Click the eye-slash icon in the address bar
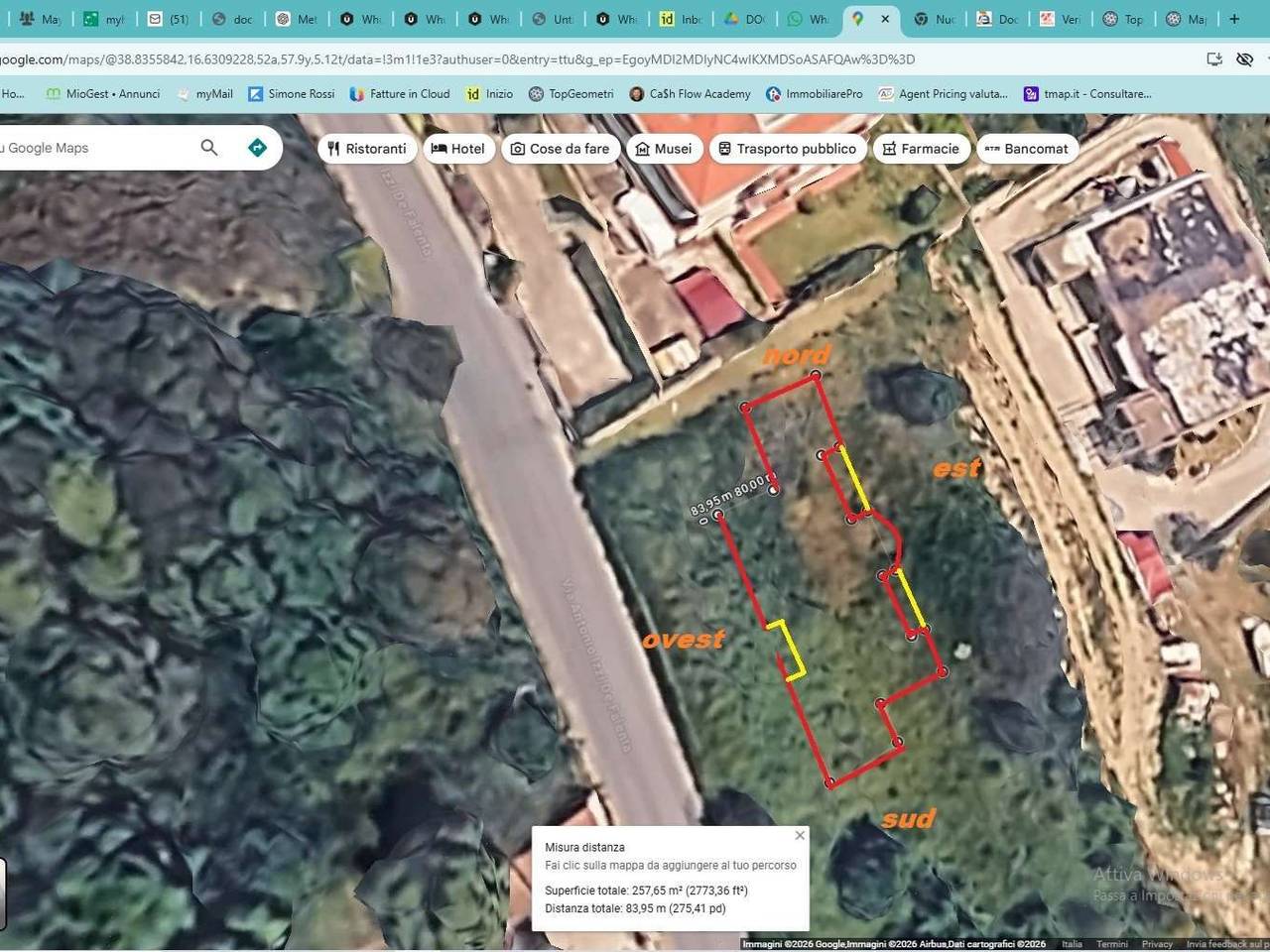This screenshot has width=1270, height=952. (x=1244, y=59)
